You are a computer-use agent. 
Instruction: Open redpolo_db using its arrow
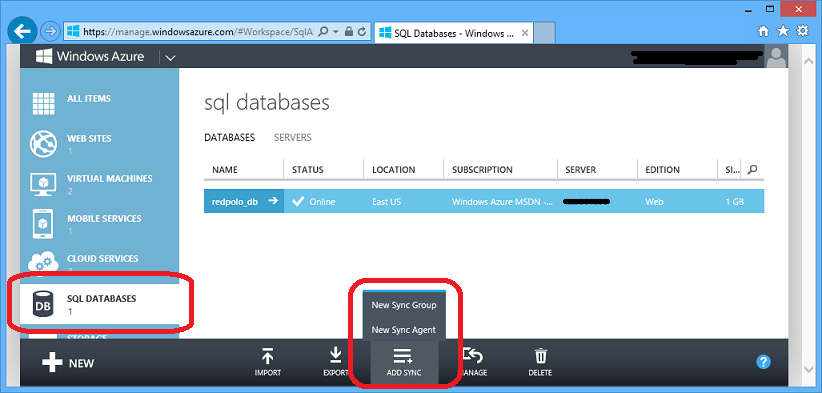[x=272, y=201]
